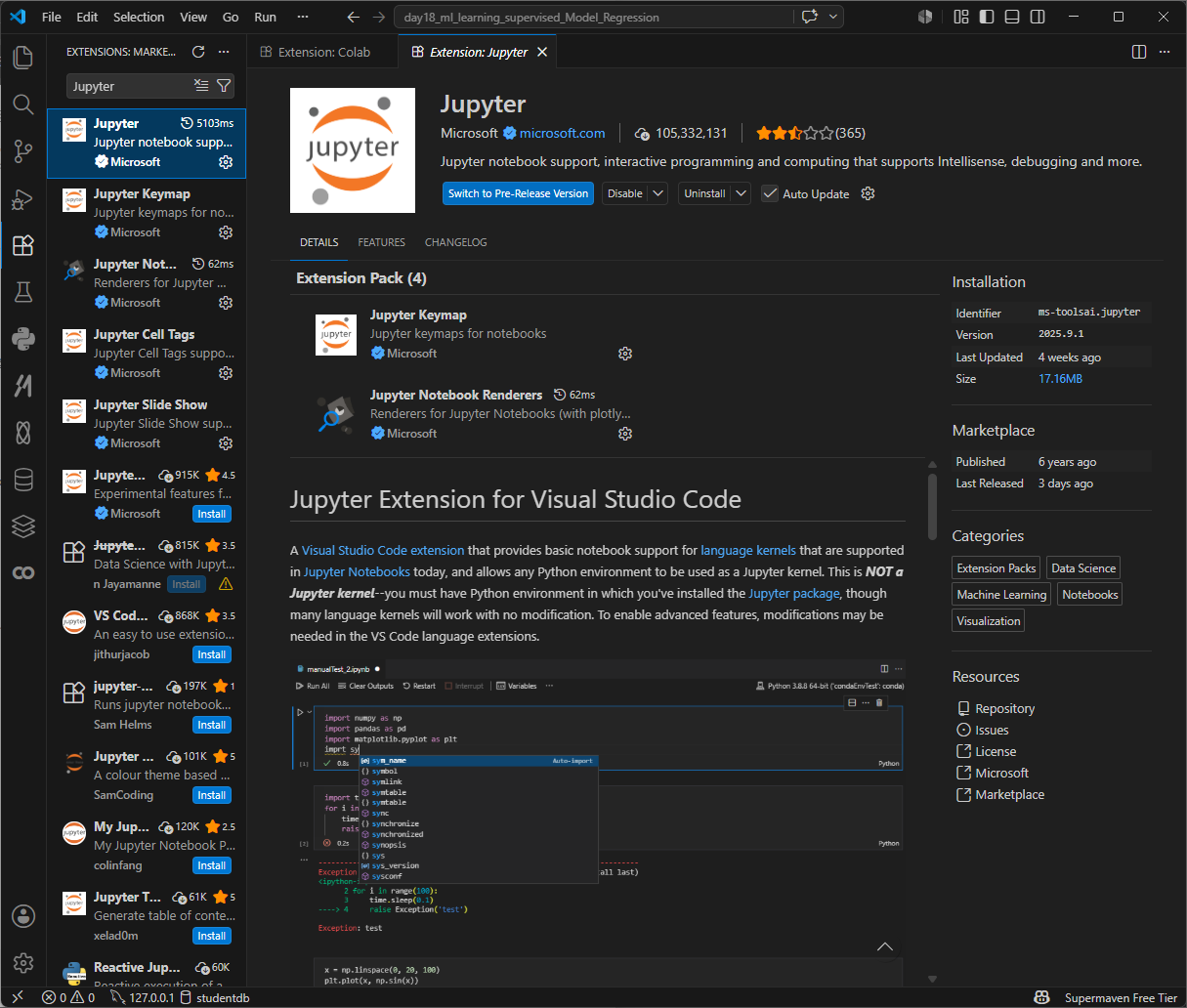Open the Repository resource link
Image resolution: width=1187 pixels, height=1008 pixels.
1004,708
